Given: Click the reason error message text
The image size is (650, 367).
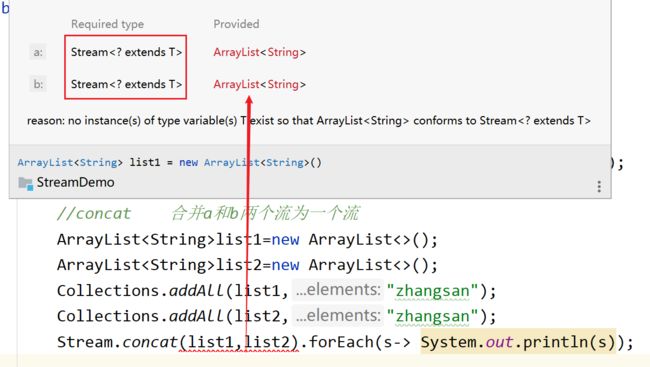Looking at the screenshot, I should click(309, 121).
